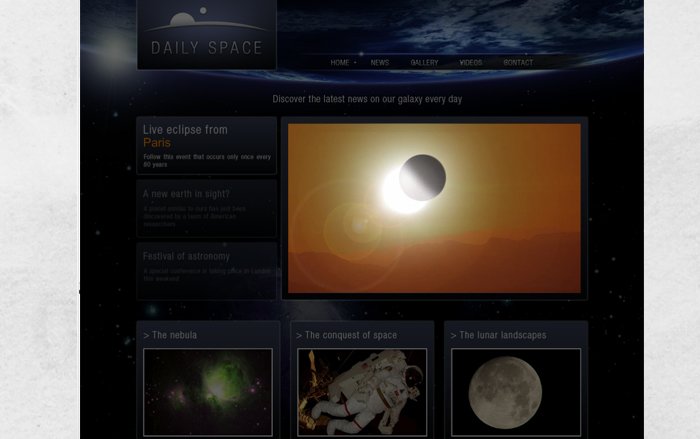Image resolution: width=700 pixels, height=439 pixels.
Task: Click the full moon thumbnail
Action: click(x=515, y=392)
